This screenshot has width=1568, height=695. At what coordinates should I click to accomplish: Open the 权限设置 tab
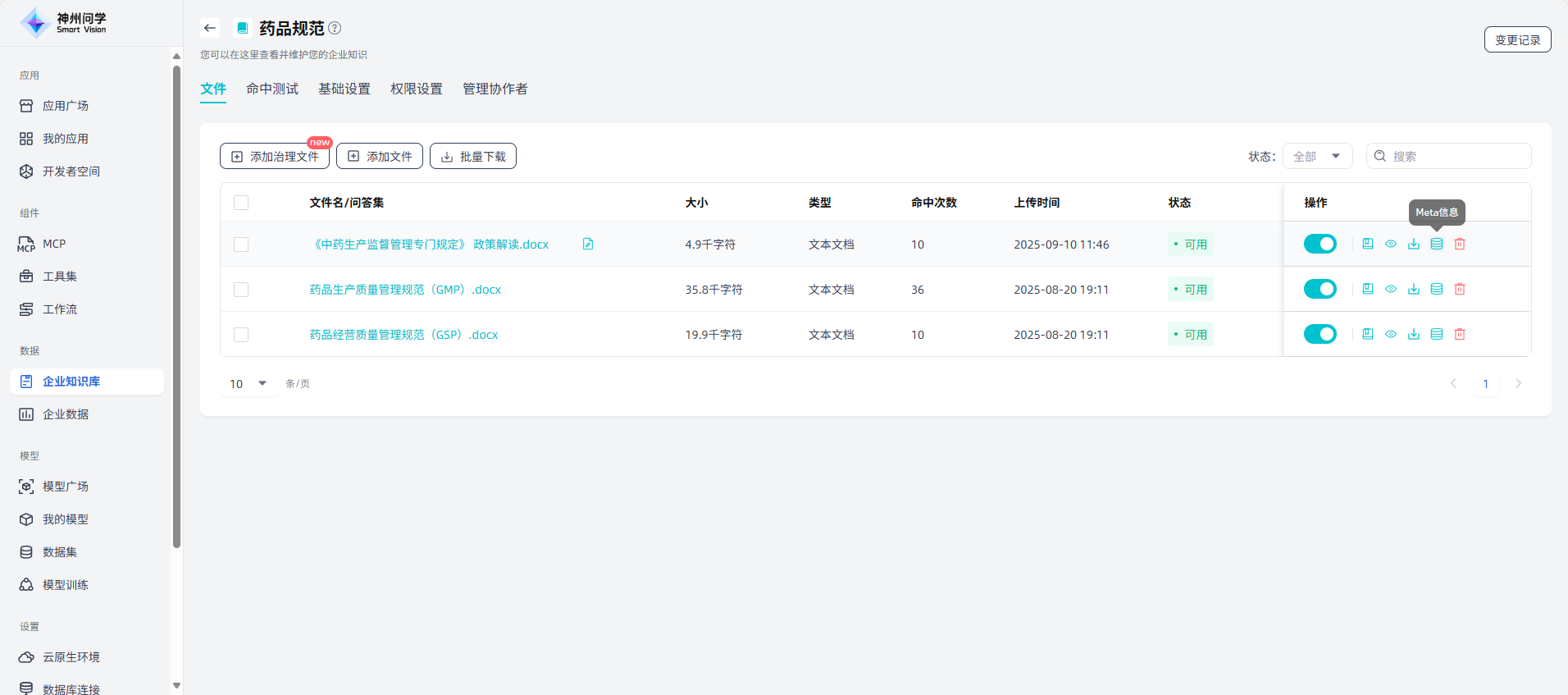click(416, 89)
